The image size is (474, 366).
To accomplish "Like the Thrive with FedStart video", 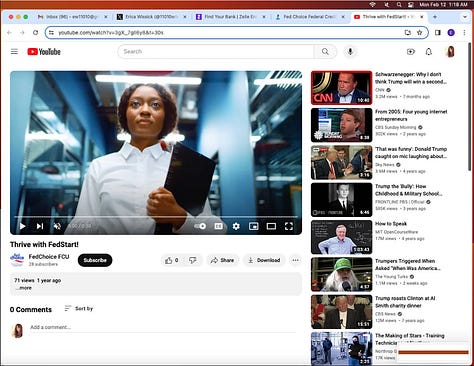I will (171, 260).
